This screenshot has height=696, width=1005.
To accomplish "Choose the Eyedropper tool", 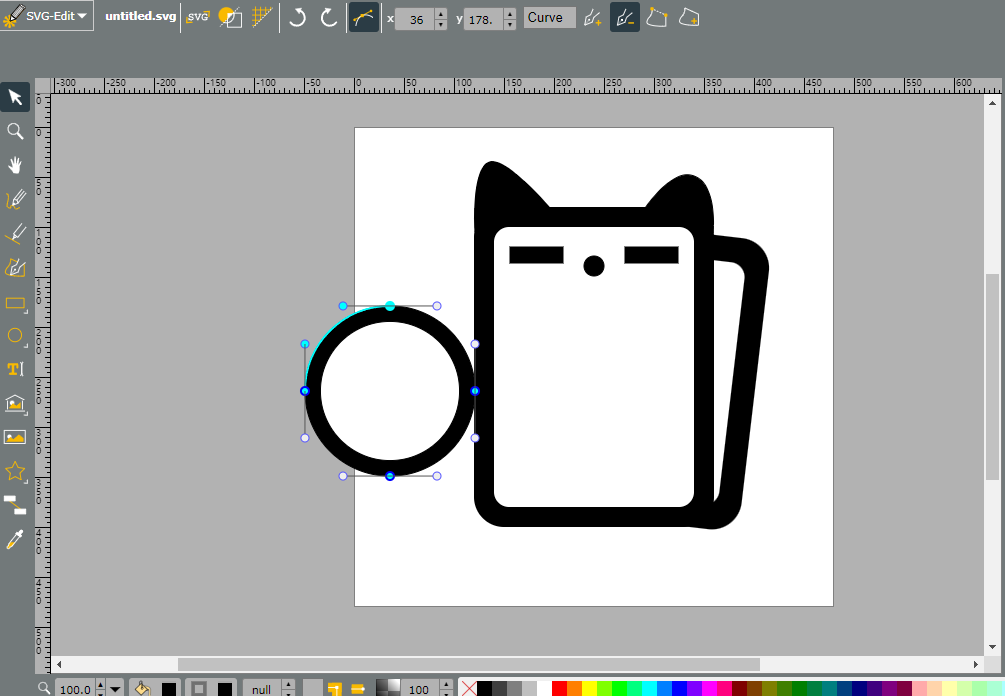I will pos(15,540).
